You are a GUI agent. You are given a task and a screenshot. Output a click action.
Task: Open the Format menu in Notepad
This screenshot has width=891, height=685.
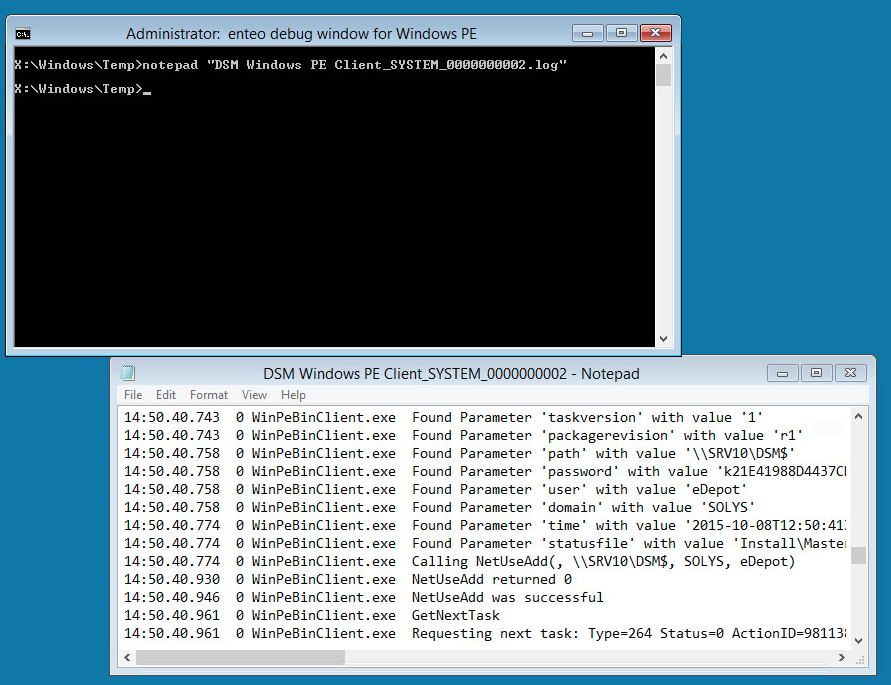pyautogui.click(x=208, y=394)
